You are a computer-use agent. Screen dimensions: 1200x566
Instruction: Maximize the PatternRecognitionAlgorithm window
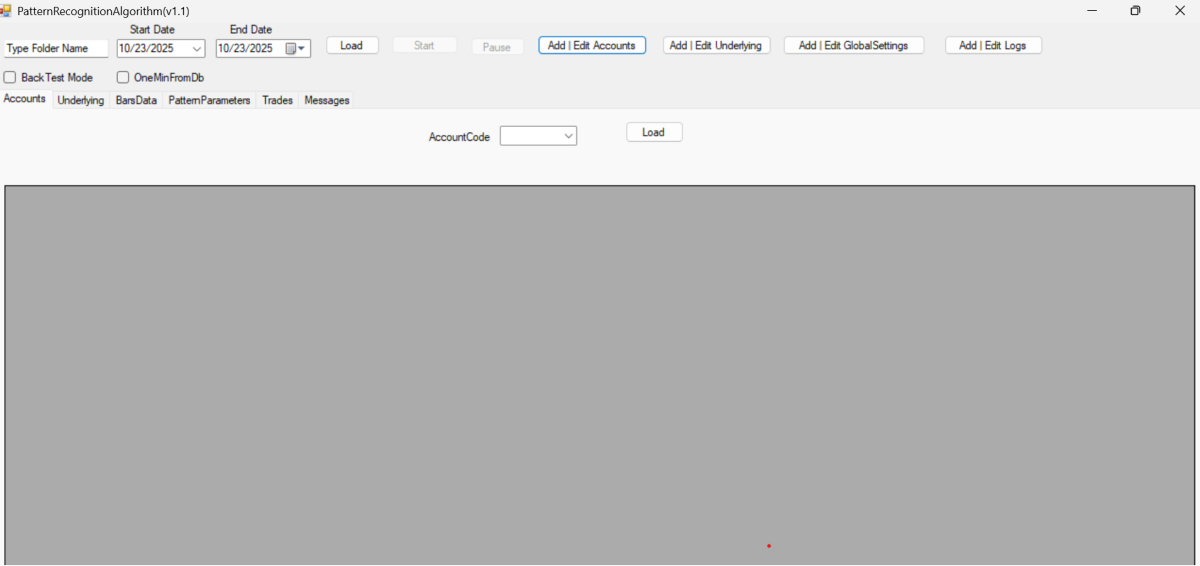[1135, 10]
